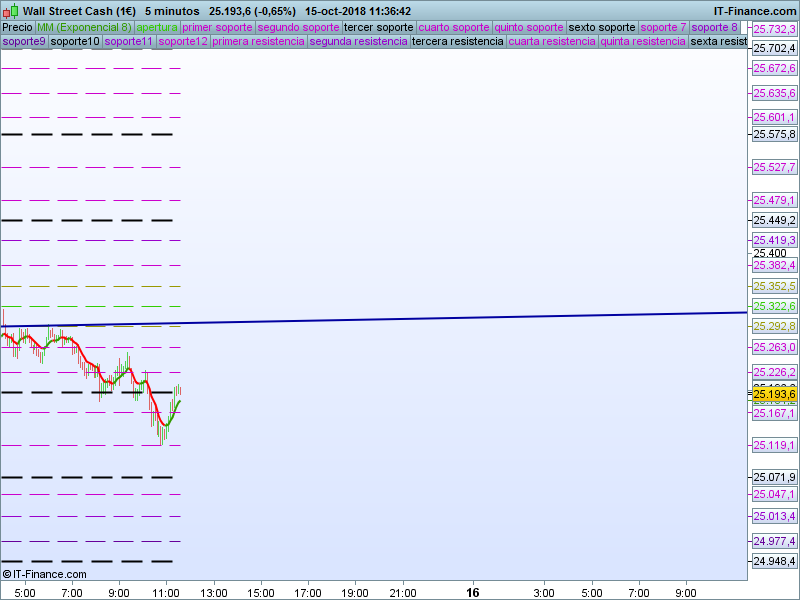The height and width of the screenshot is (600, 800).
Task: Click the green 25.322,6 price label
Action: click(774, 306)
